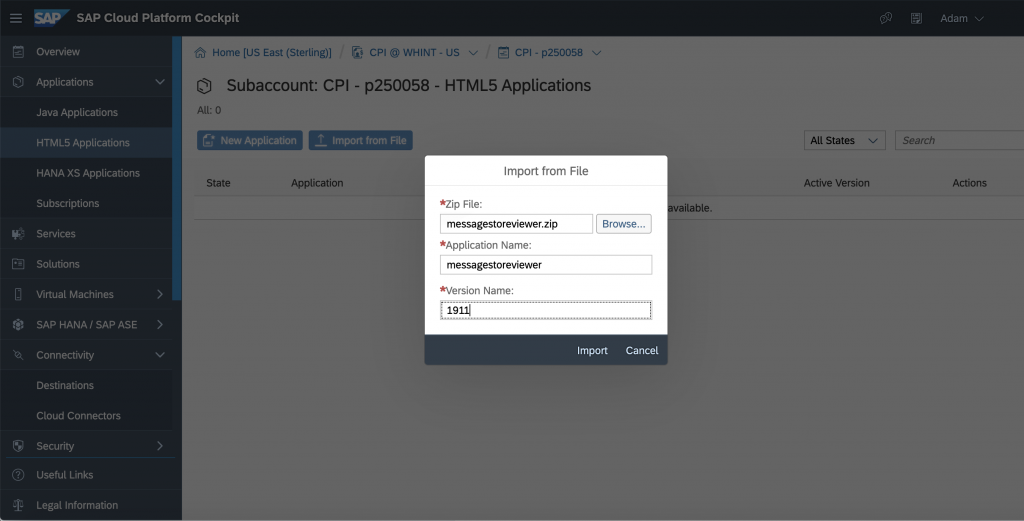Expand the Virtual Machines section
The image size is (1024, 521).
[x=159, y=294]
